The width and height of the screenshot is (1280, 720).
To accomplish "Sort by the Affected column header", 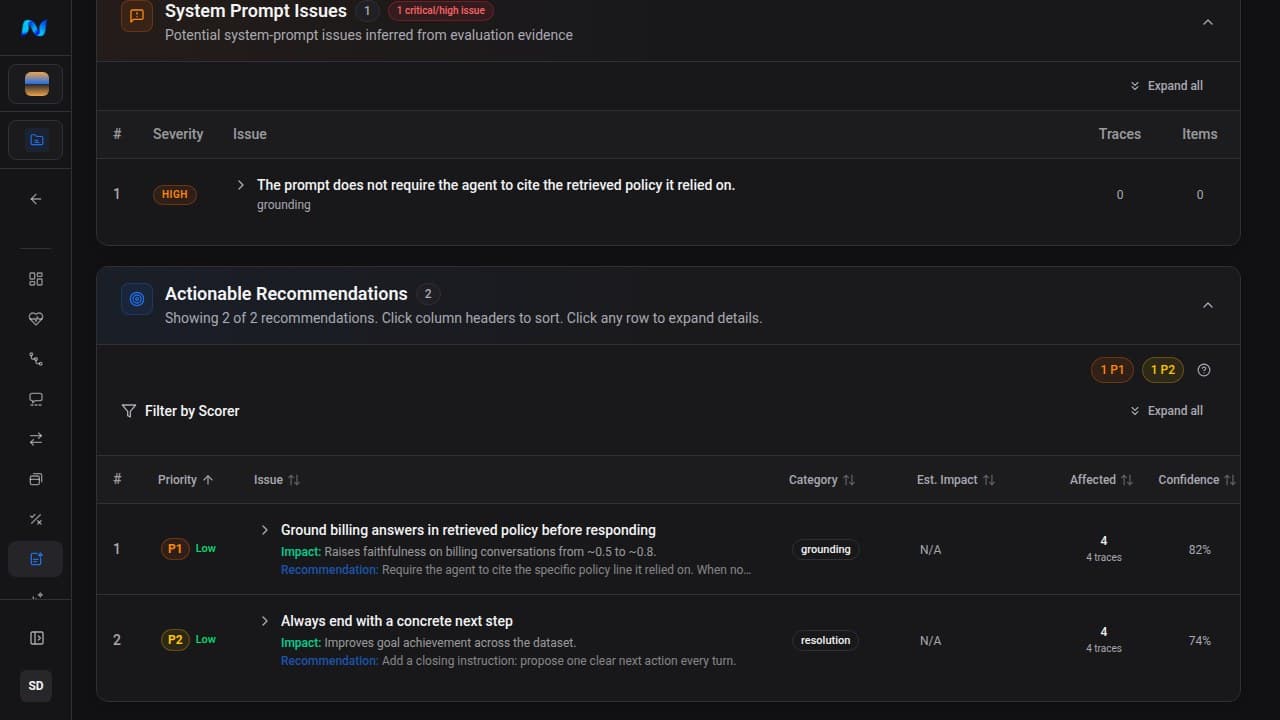I will (1101, 480).
